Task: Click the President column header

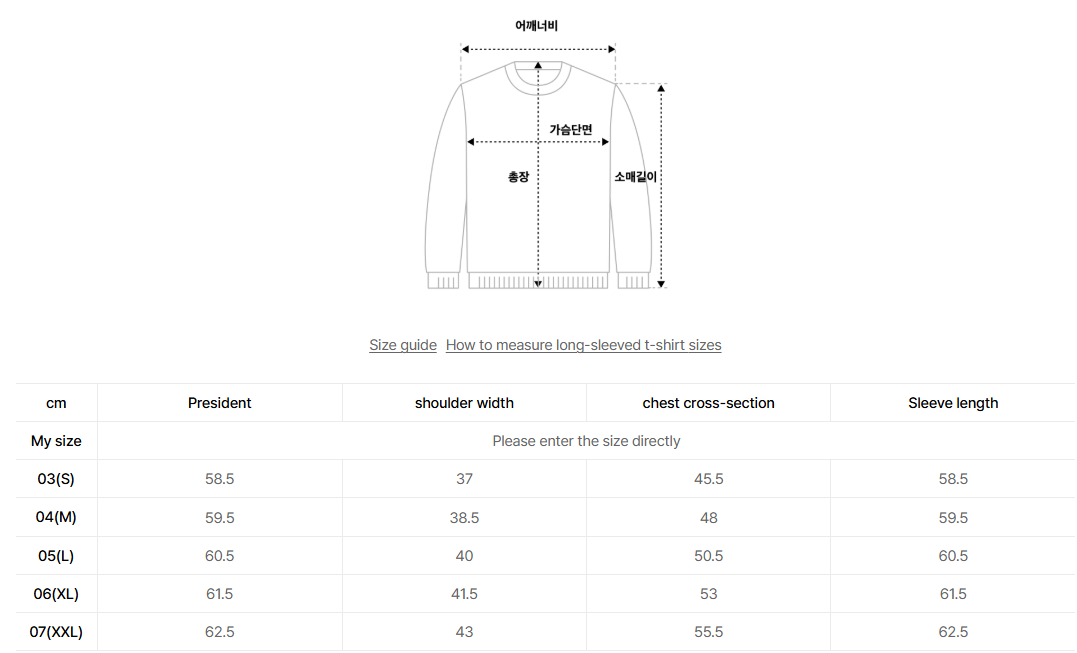Action: [x=219, y=403]
